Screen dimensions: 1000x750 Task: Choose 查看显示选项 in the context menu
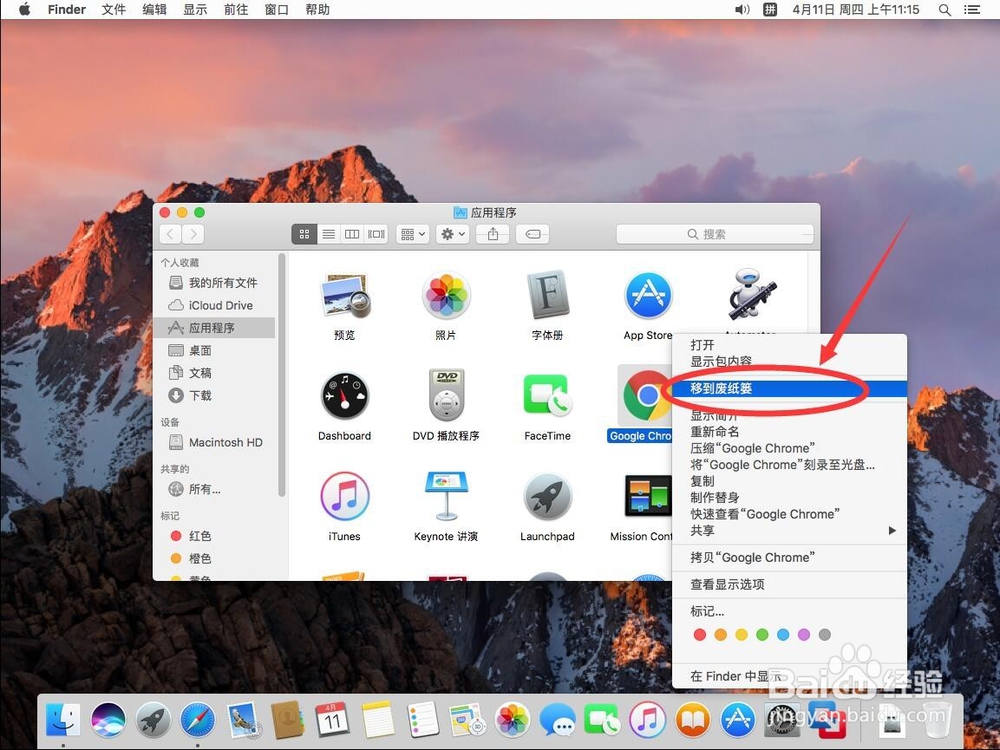(790, 584)
